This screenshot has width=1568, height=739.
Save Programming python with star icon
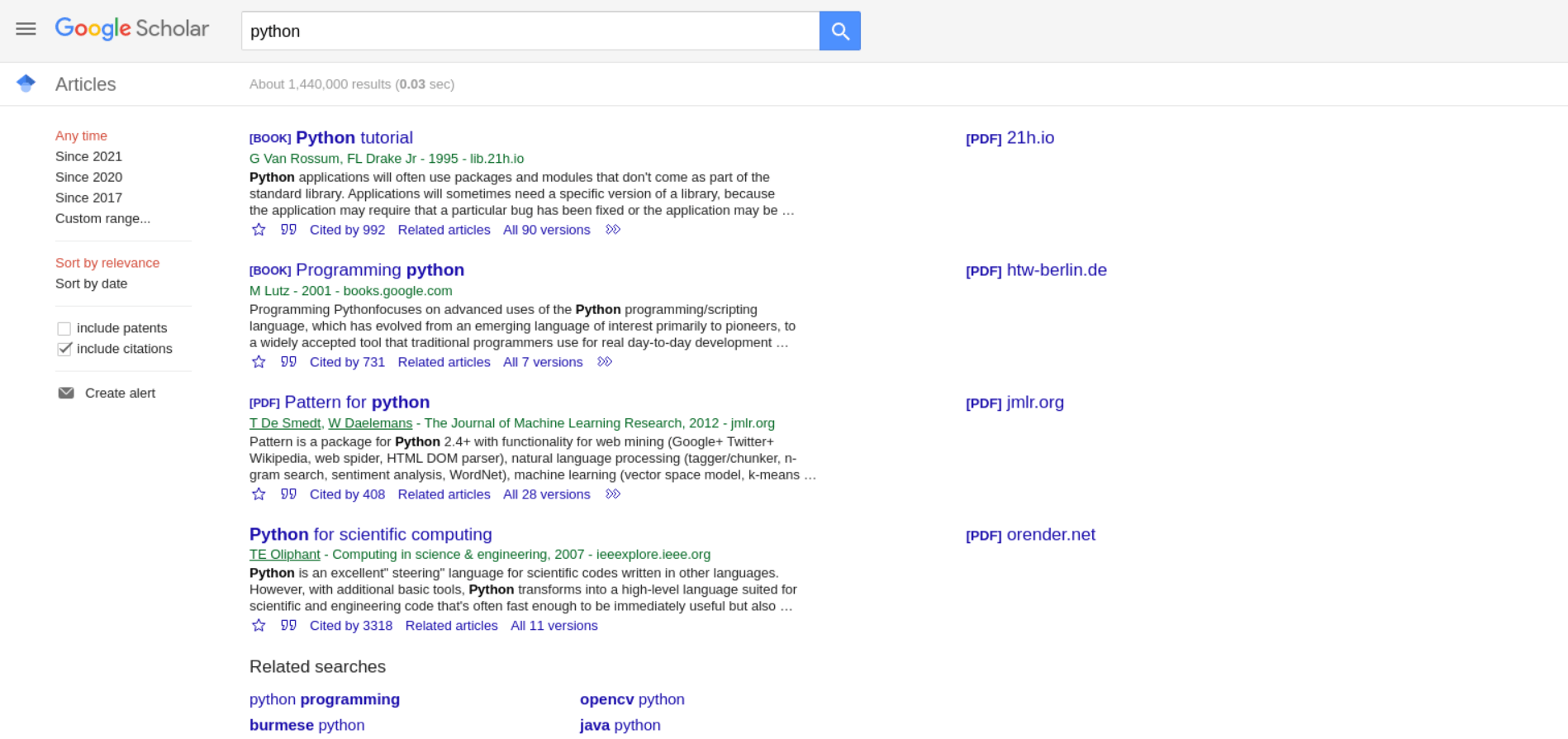[259, 362]
